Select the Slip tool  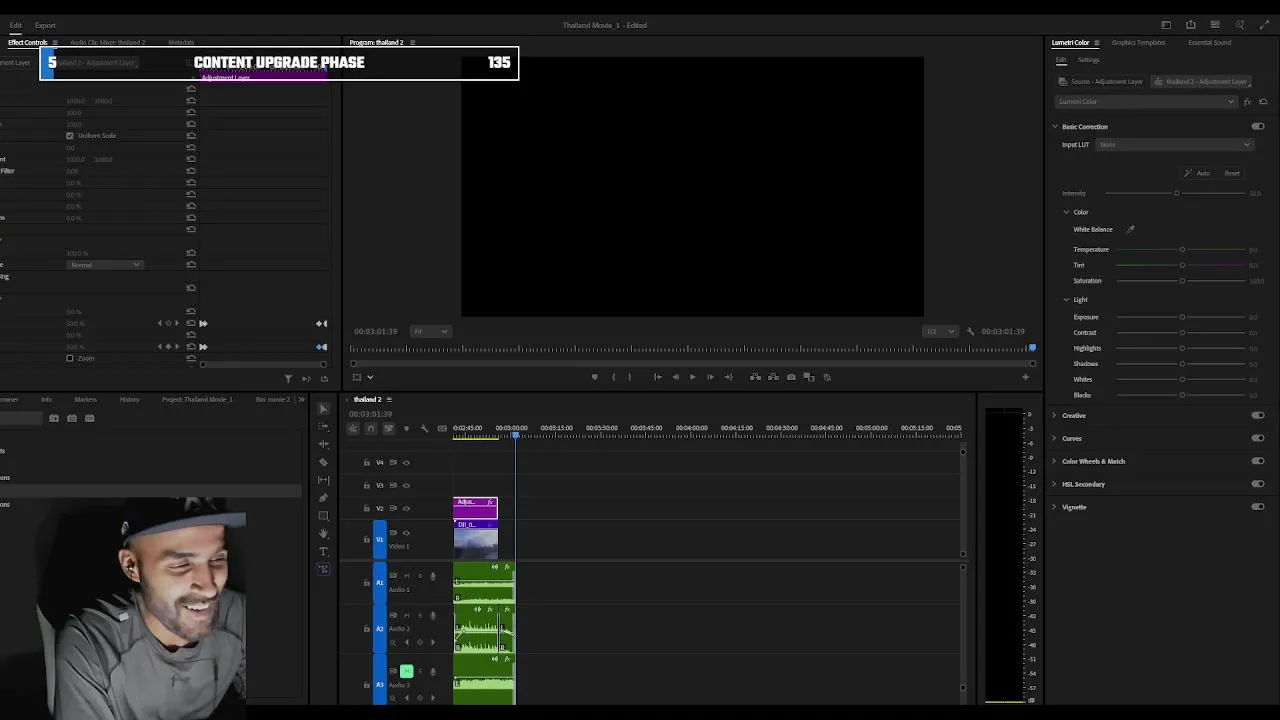tap(323, 480)
